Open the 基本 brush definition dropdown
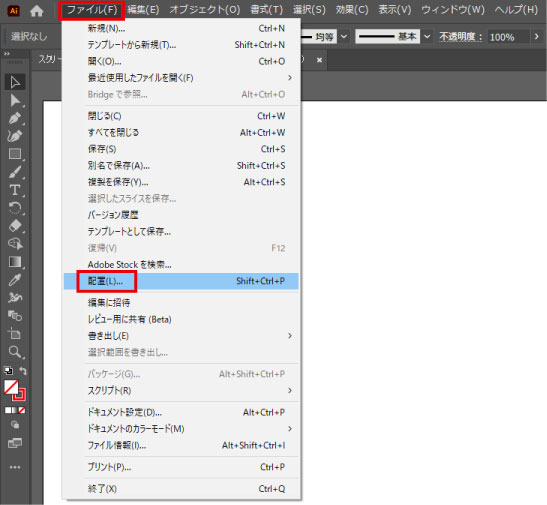 pyautogui.click(x=427, y=36)
